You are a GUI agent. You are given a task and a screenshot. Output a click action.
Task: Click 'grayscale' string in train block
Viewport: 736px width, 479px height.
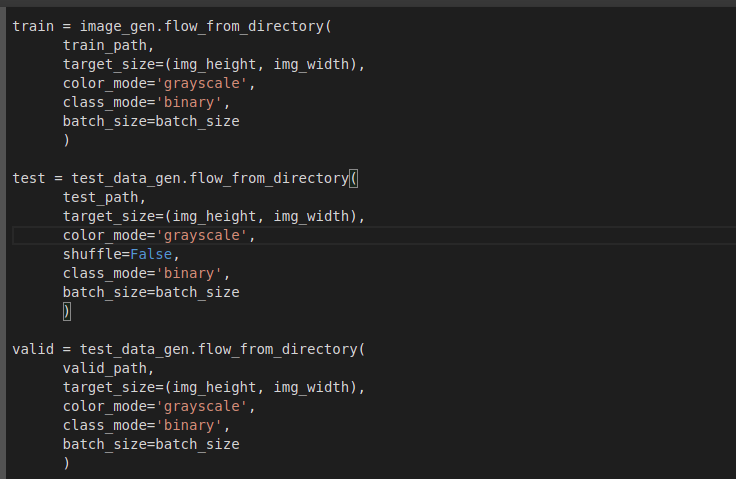pyautogui.click(x=201, y=84)
